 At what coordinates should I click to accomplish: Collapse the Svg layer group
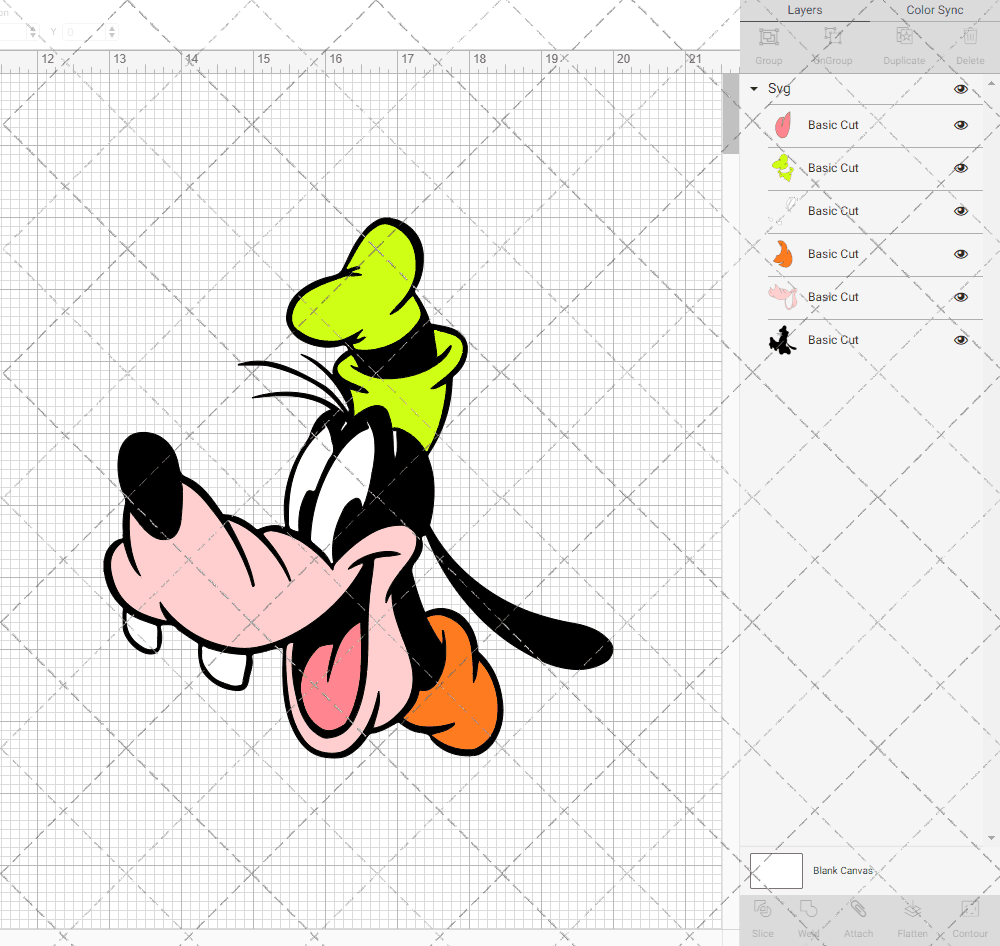coord(754,89)
